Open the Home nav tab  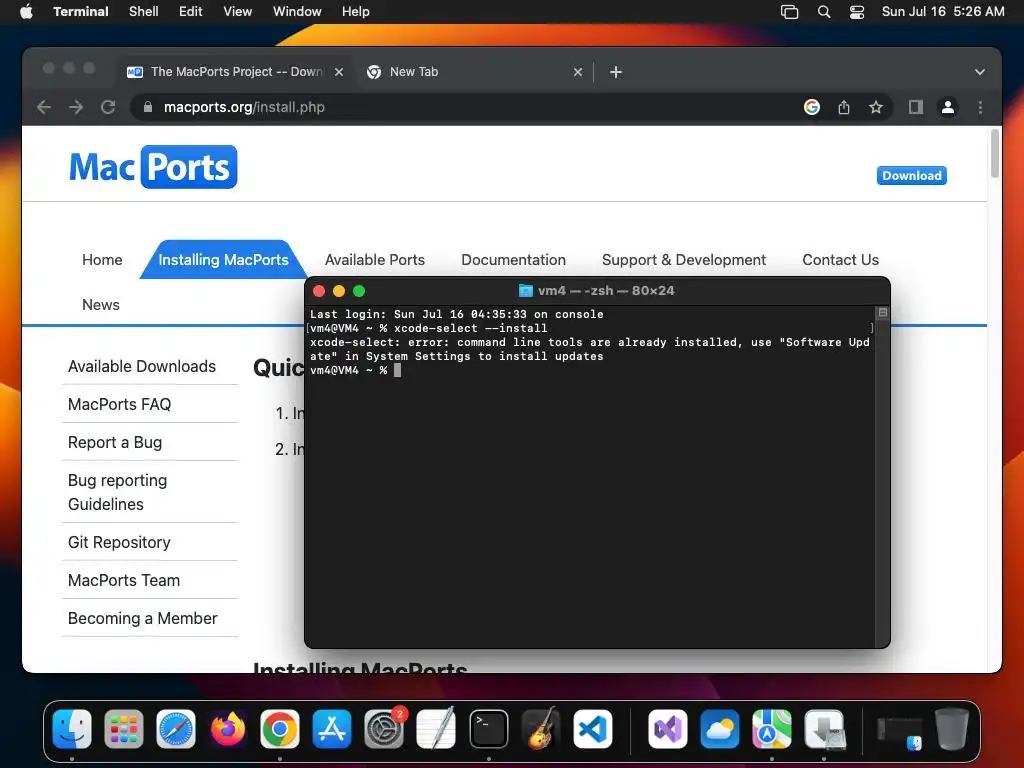point(102,260)
